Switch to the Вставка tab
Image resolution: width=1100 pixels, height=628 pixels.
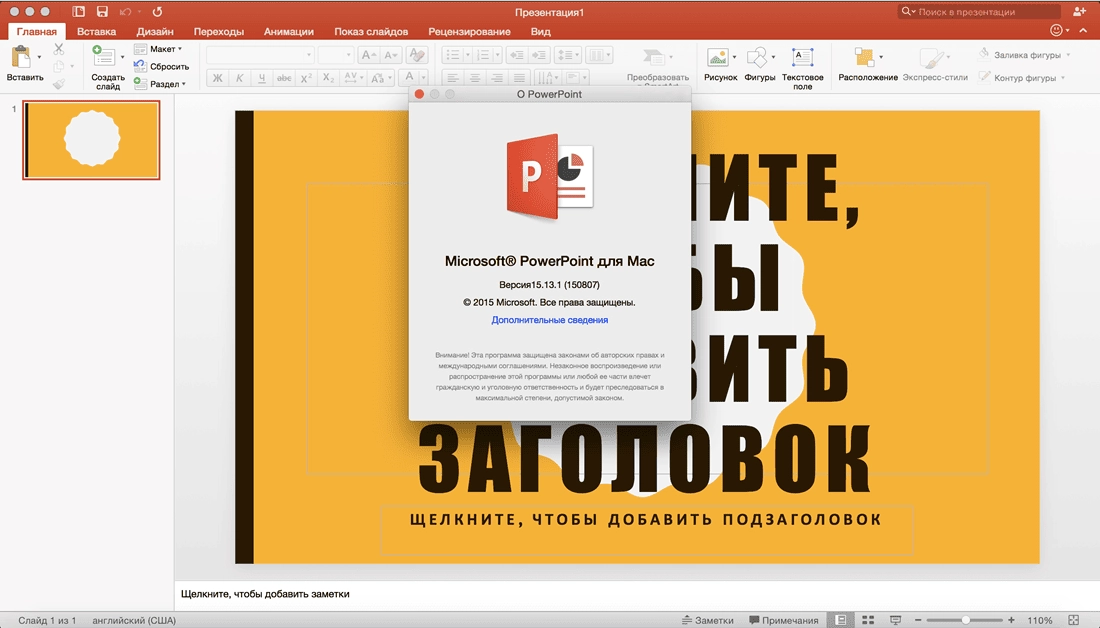click(96, 32)
